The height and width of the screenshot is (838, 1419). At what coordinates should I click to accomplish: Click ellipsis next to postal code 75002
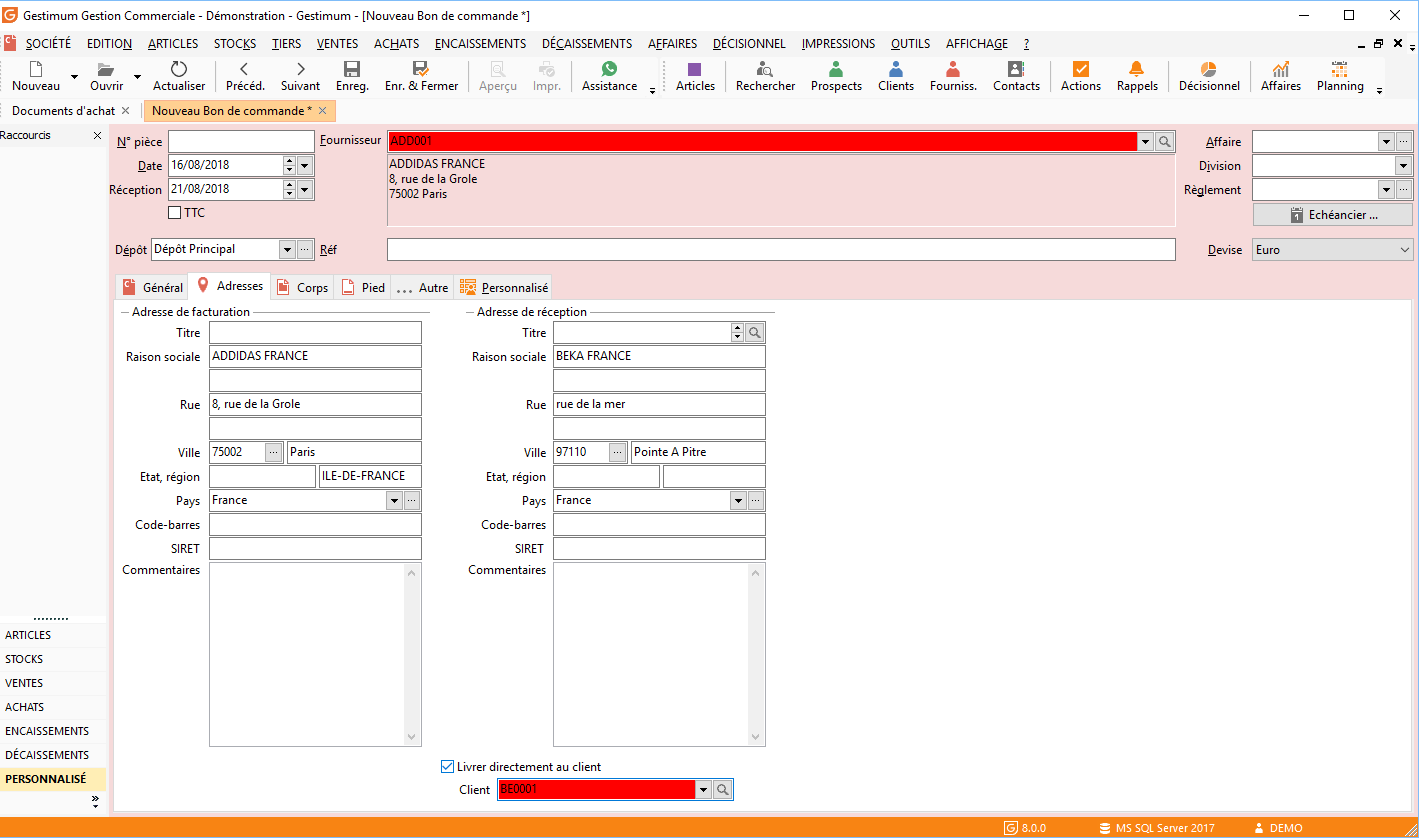click(275, 453)
